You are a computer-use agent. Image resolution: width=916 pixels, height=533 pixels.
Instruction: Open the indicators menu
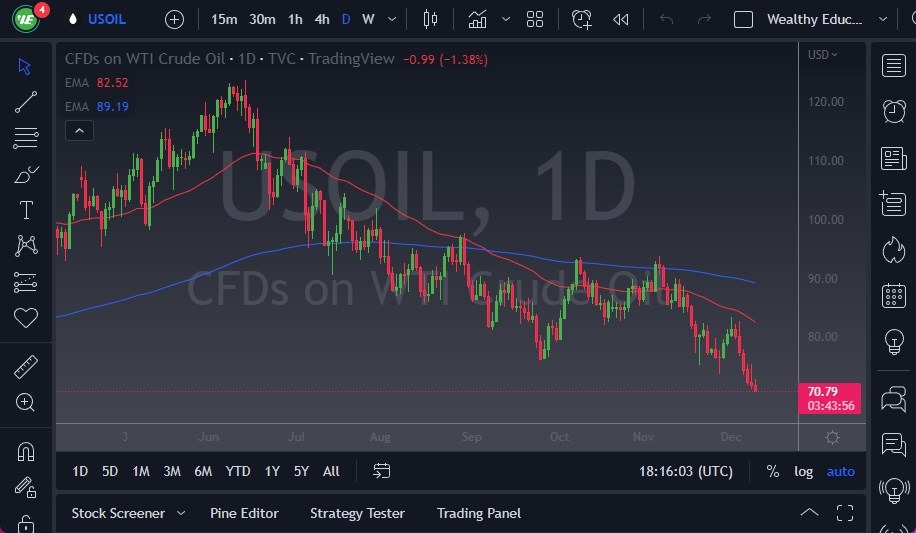pos(477,19)
